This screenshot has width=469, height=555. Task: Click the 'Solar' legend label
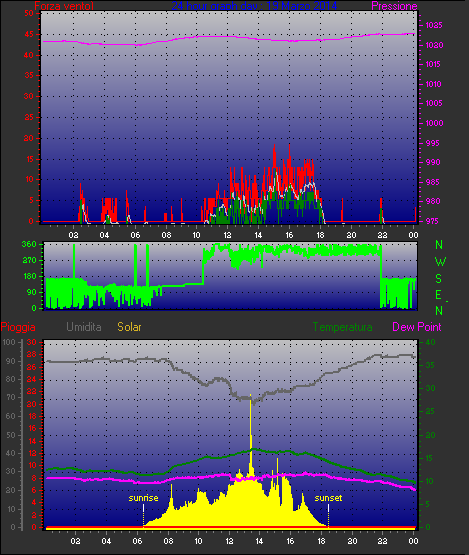(129, 327)
